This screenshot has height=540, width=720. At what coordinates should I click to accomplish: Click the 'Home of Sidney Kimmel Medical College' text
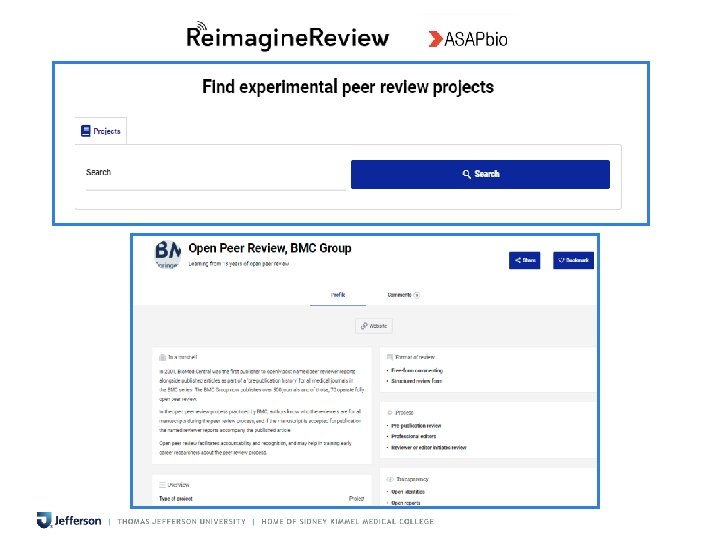coord(348,522)
